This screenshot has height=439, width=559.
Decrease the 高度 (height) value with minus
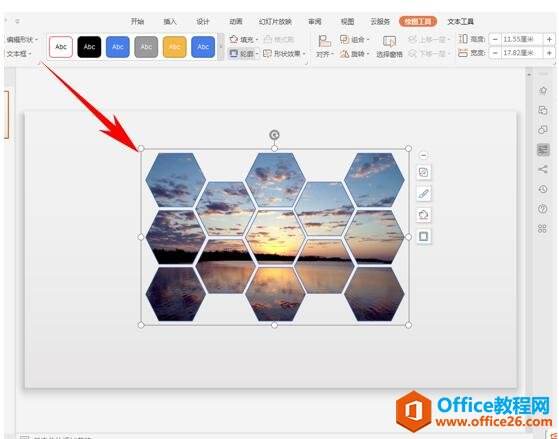coord(495,39)
